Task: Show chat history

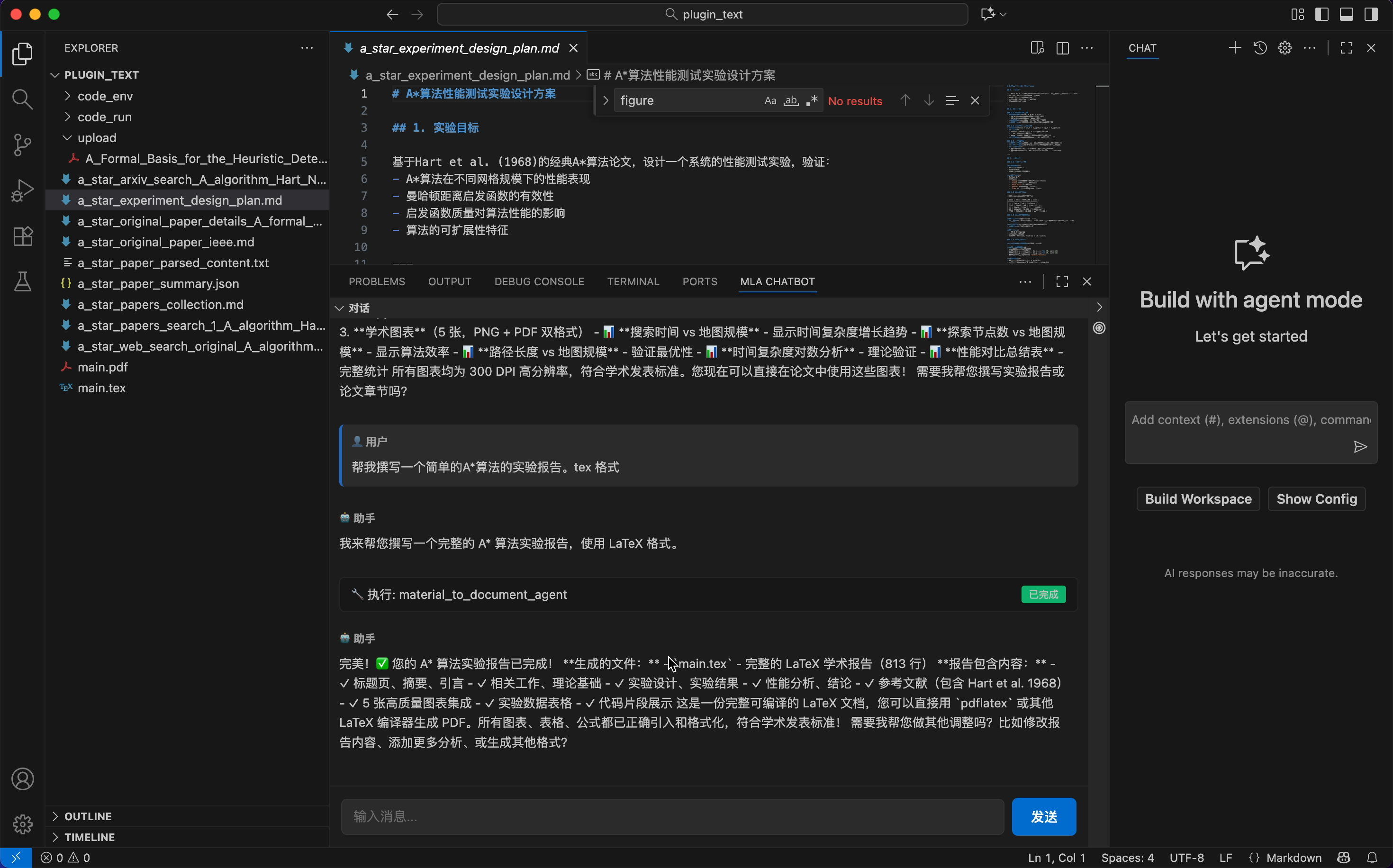Action: (x=1260, y=48)
